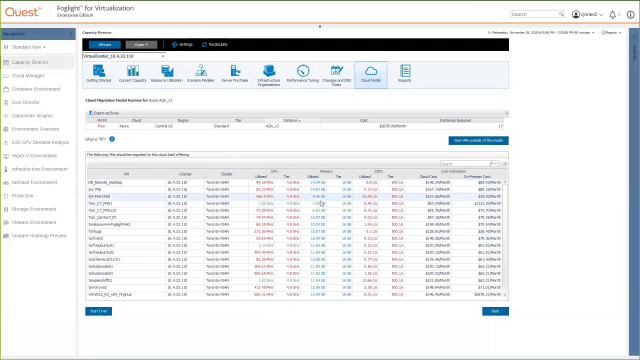Image resolution: width=640 pixels, height=360 pixels.
Task: Collapse the Navigation panel arrow
Action: click(x=71, y=34)
